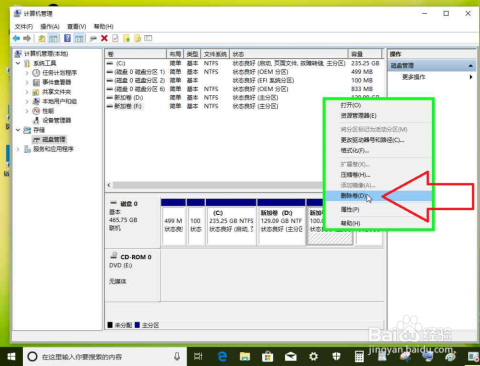Choose 打开(O) in the context menu
The width and height of the screenshot is (480, 366).
[x=379, y=105]
